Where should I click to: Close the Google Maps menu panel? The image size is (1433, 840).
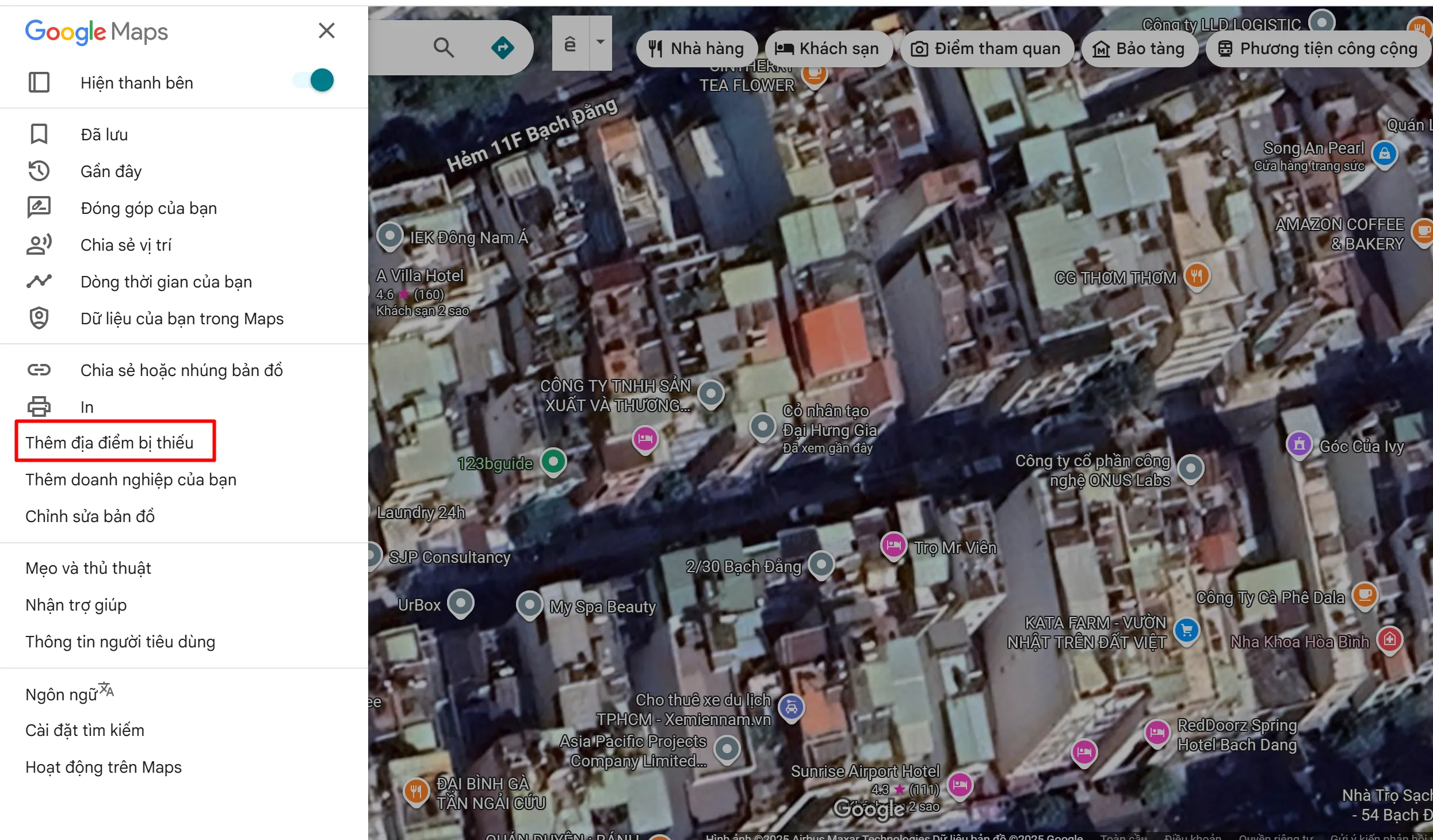[x=327, y=30]
